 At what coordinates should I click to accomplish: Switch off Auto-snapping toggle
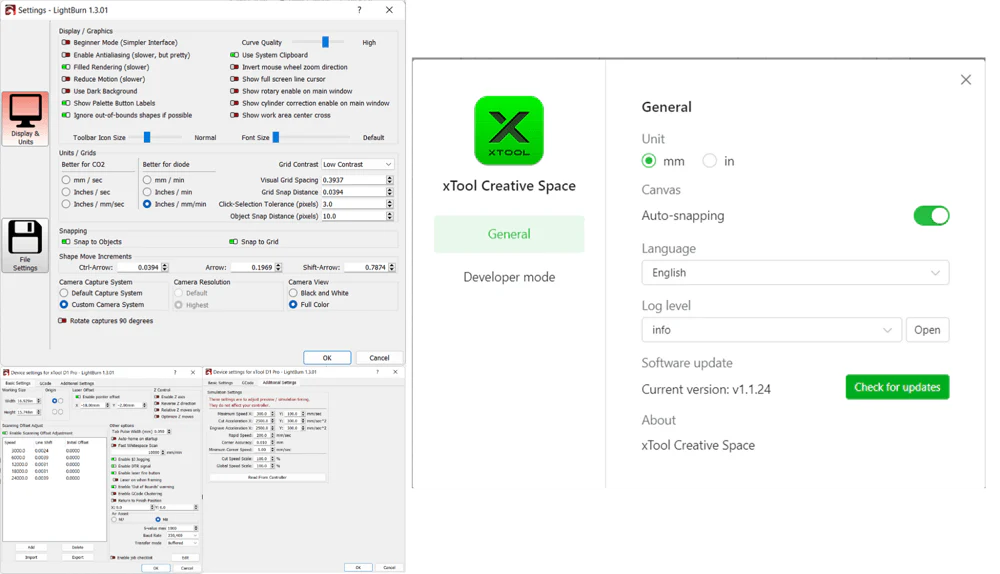pos(931,216)
